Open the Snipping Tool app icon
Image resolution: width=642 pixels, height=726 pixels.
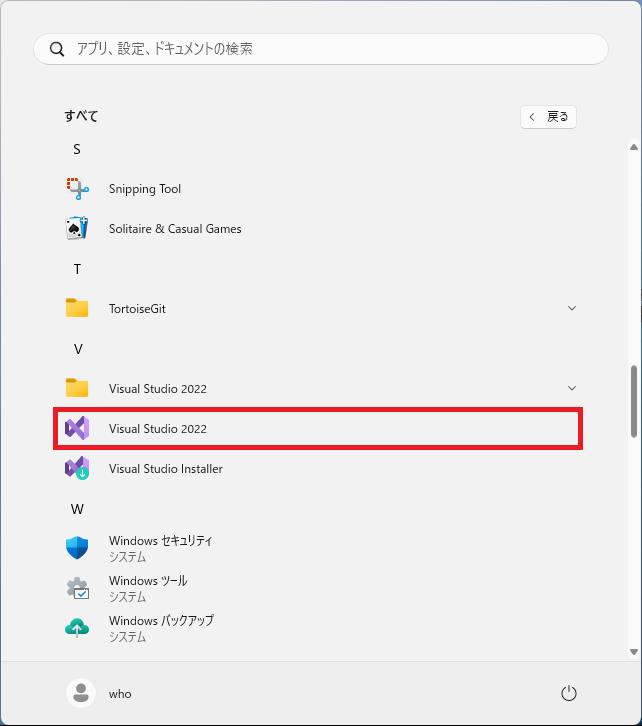click(x=77, y=189)
